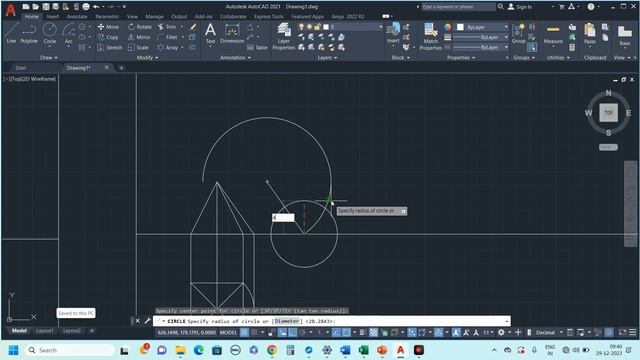This screenshot has height=360, width=640.
Task: Select the Line tool
Action: click(x=11, y=33)
